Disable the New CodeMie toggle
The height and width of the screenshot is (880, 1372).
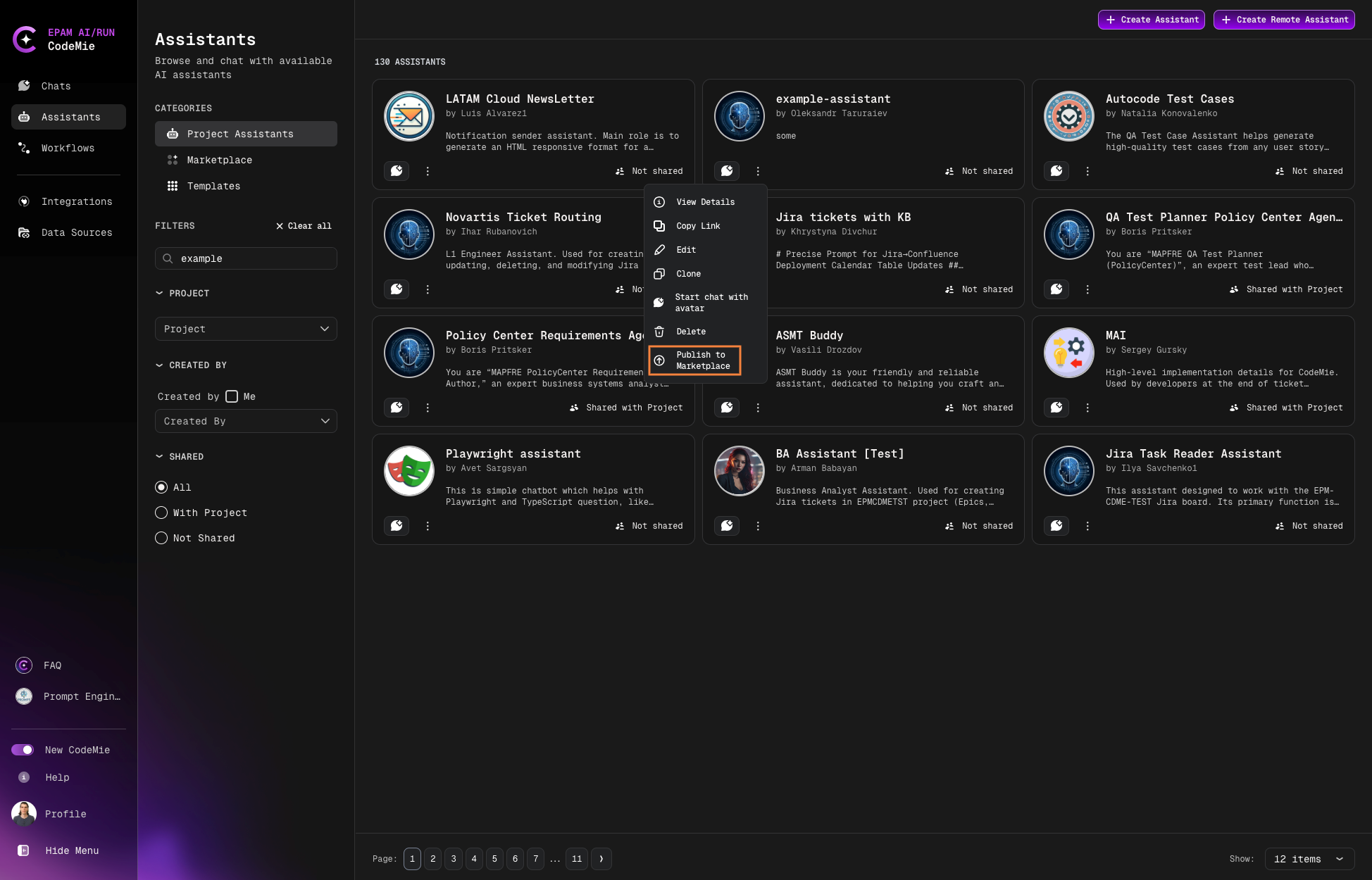tap(23, 750)
